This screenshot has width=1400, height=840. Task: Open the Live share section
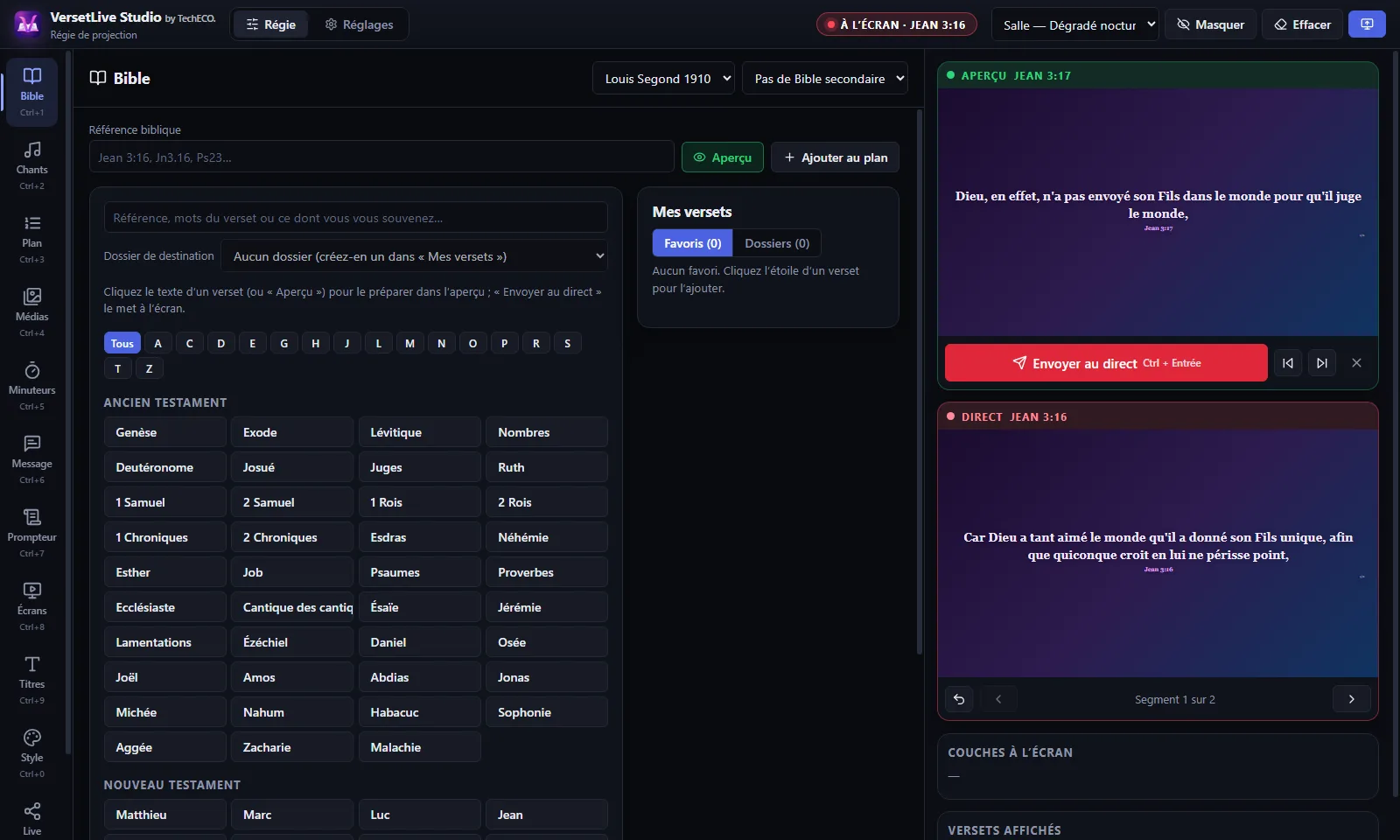point(31,819)
